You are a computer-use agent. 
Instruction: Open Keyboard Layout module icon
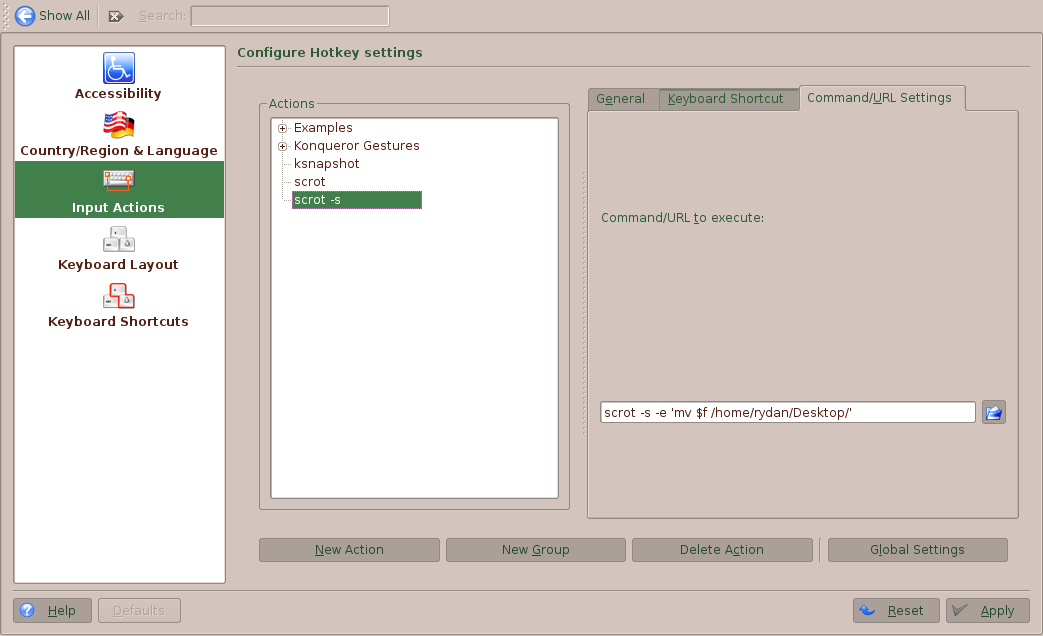118,239
